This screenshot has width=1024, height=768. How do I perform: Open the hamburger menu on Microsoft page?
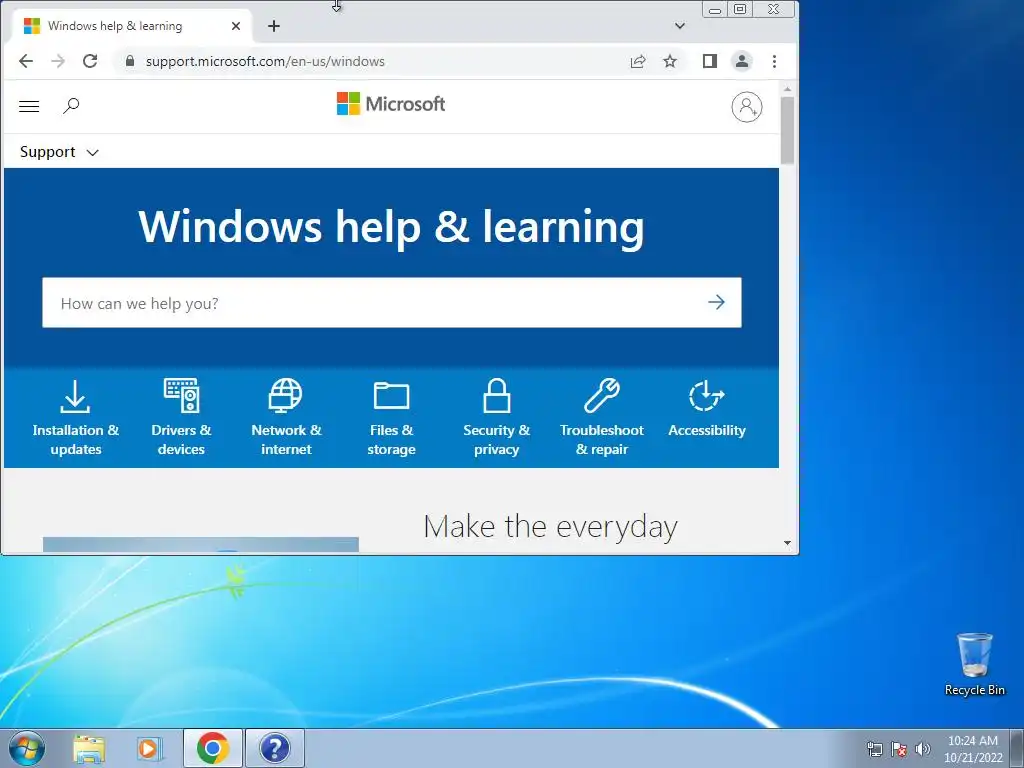29,106
